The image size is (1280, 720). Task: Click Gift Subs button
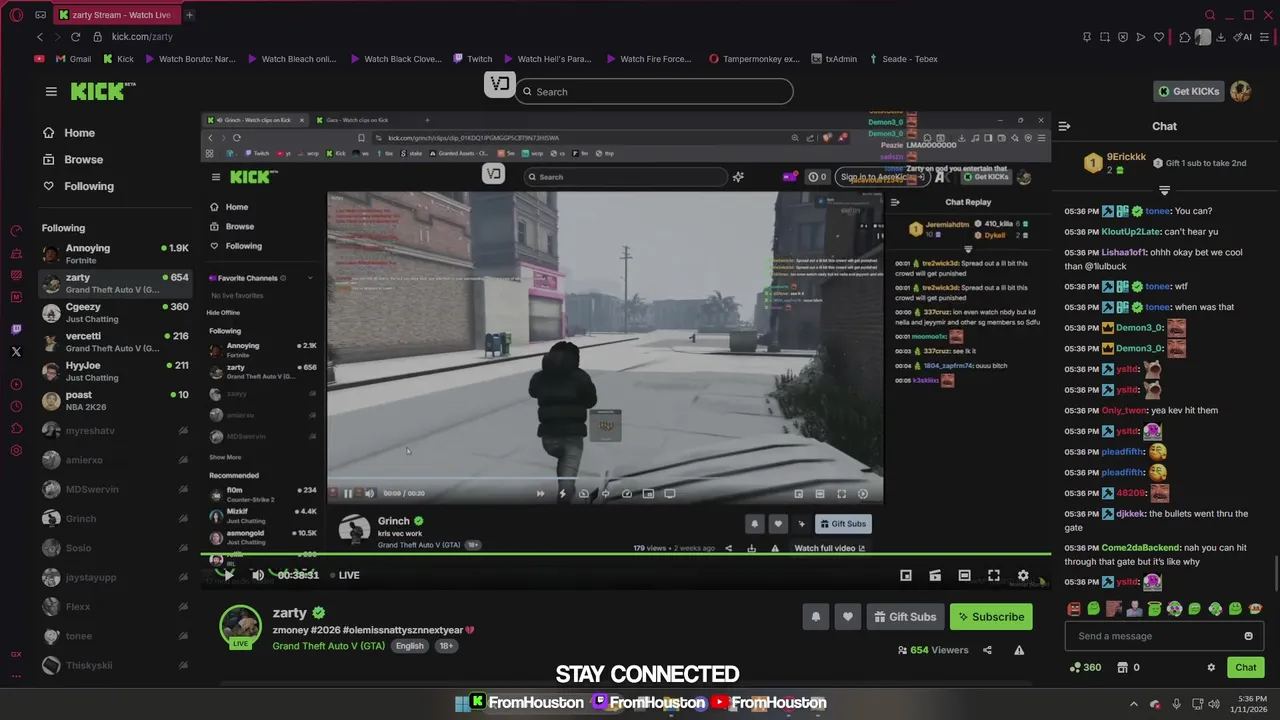905,617
